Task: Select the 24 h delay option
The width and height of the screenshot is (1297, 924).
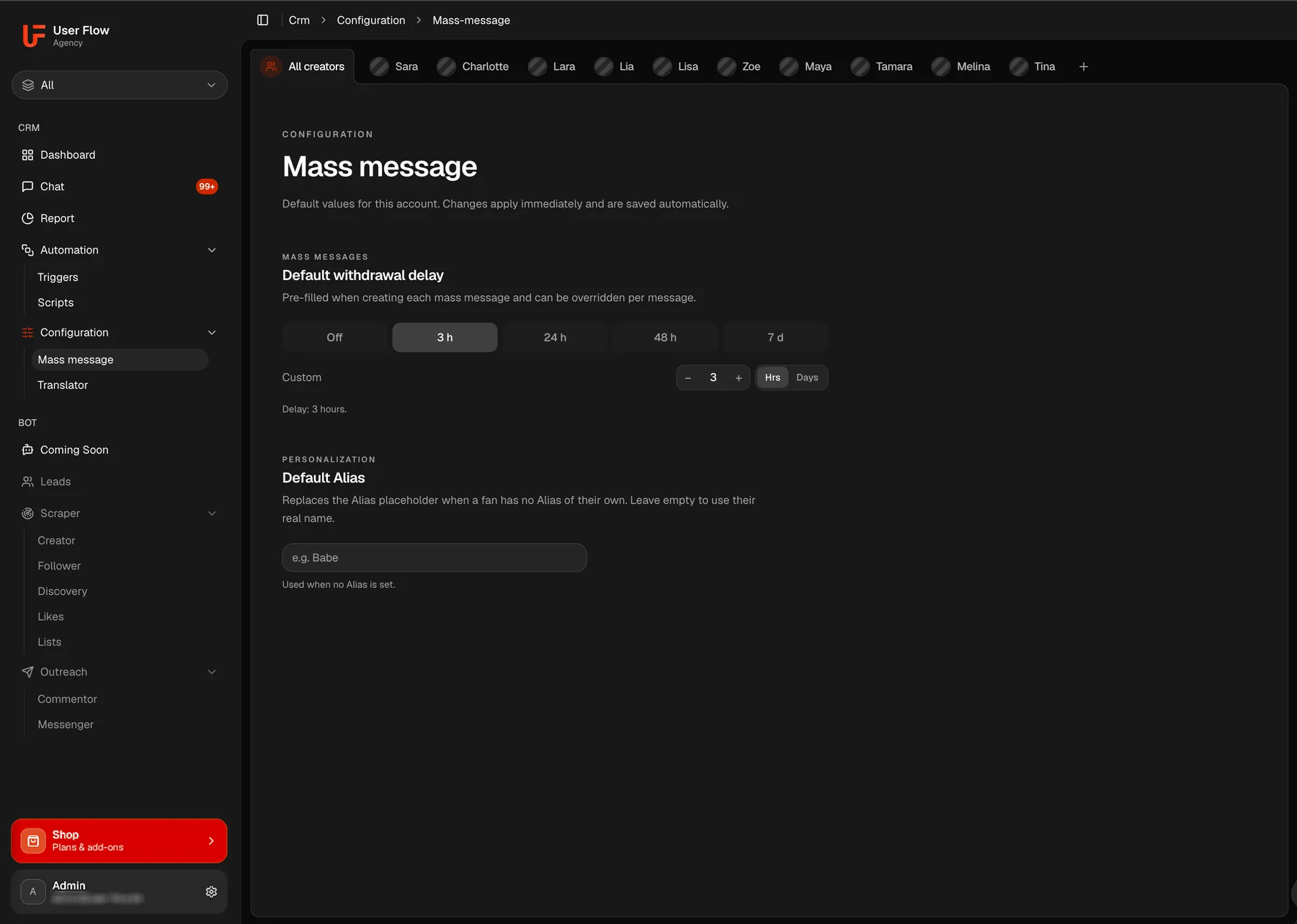Action: click(x=555, y=337)
